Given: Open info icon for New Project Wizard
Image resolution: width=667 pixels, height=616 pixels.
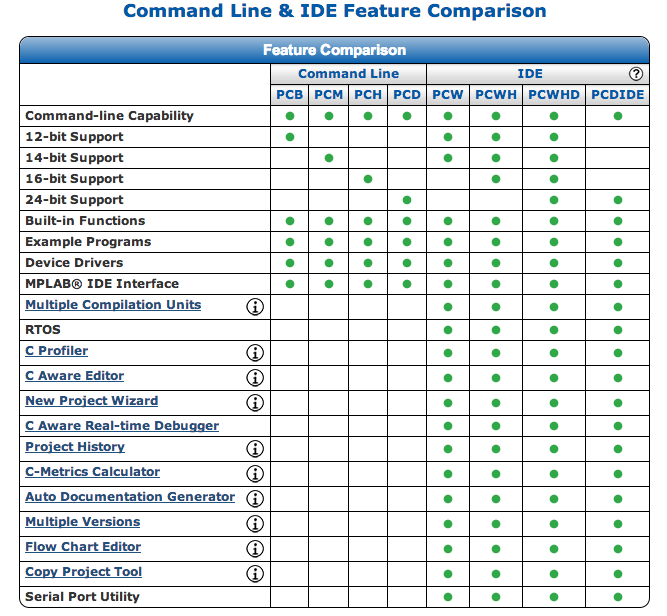Looking at the screenshot, I should (x=255, y=403).
